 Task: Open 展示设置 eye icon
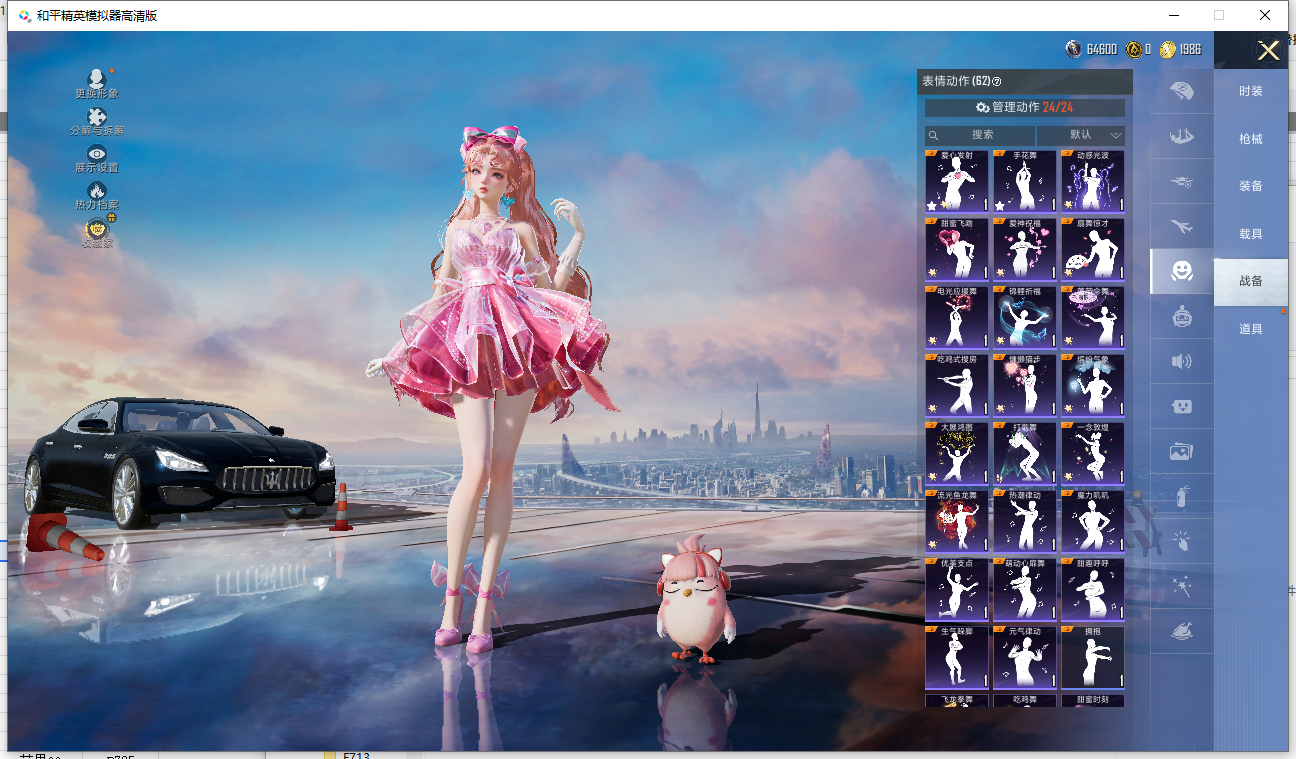(x=97, y=153)
